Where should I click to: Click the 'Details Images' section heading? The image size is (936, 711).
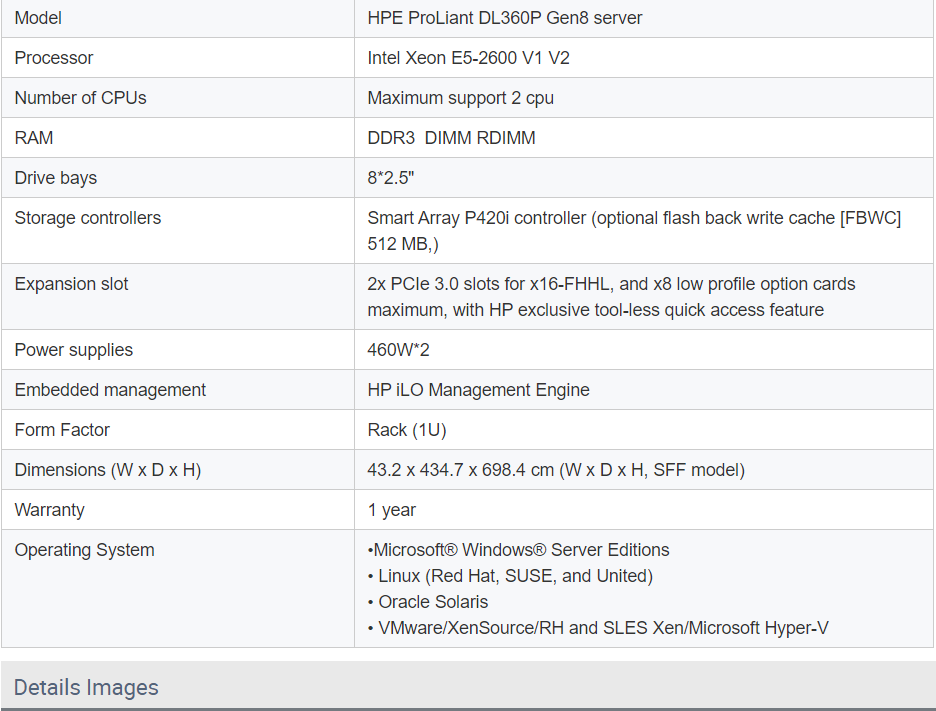86,688
